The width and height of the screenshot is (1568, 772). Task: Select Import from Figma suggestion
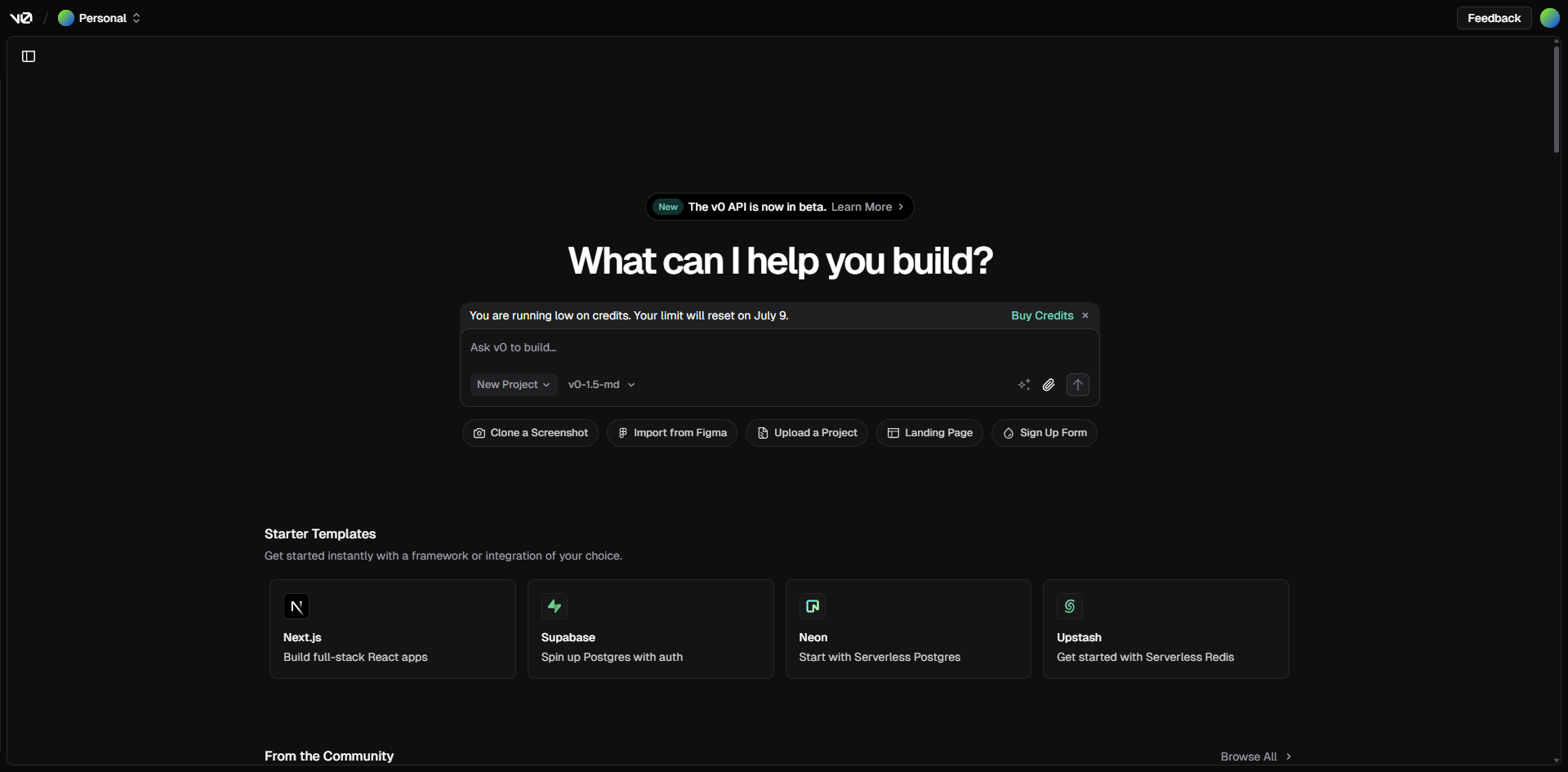(672, 433)
